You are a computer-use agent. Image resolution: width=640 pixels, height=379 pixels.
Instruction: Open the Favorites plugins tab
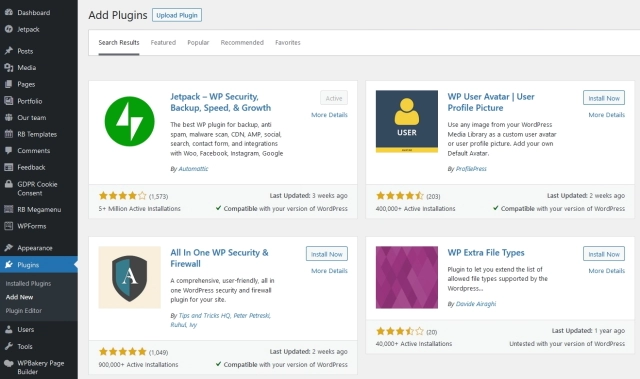pyautogui.click(x=288, y=42)
